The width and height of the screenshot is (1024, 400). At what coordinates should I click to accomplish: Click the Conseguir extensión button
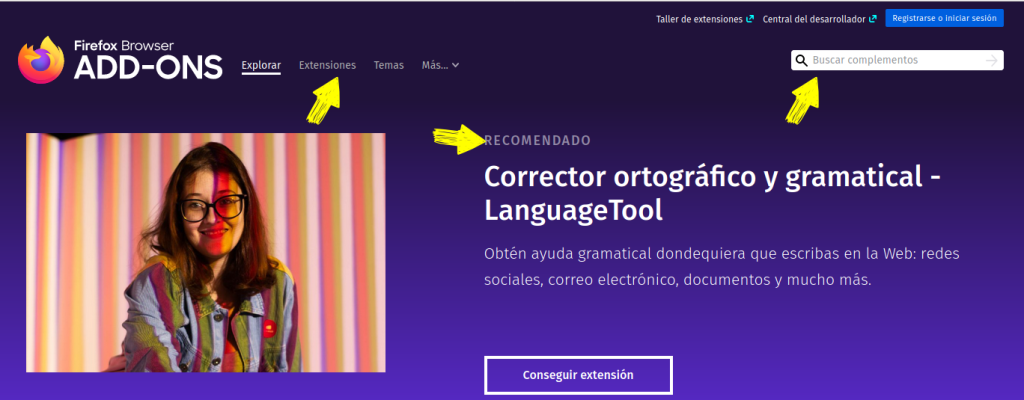578,375
